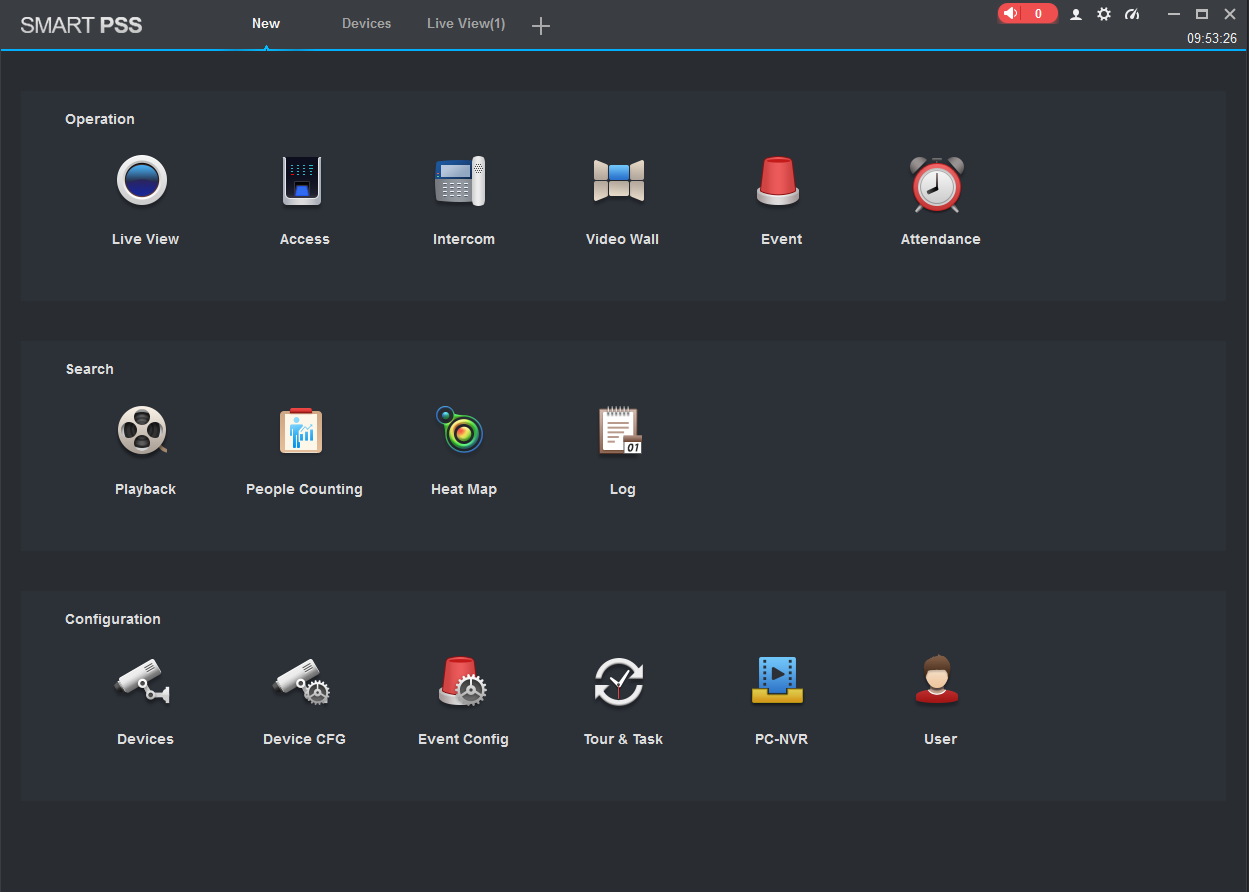Click the Live View label
This screenshot has height=892, width=1249.
[146, 239]
